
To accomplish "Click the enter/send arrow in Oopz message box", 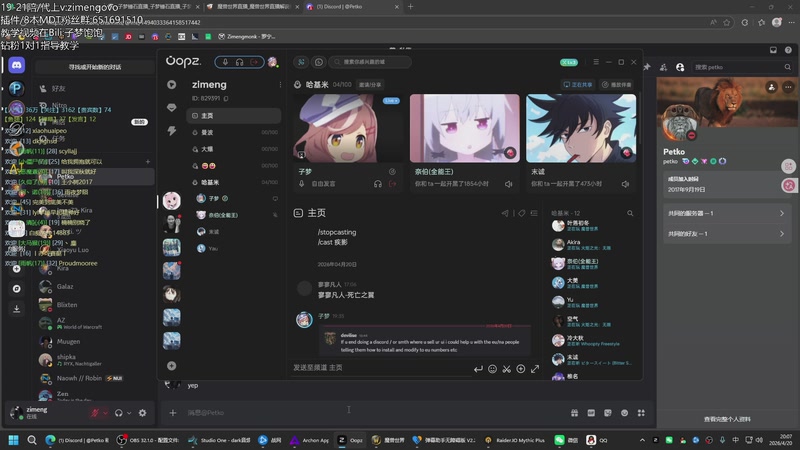I will pos(478,369).
